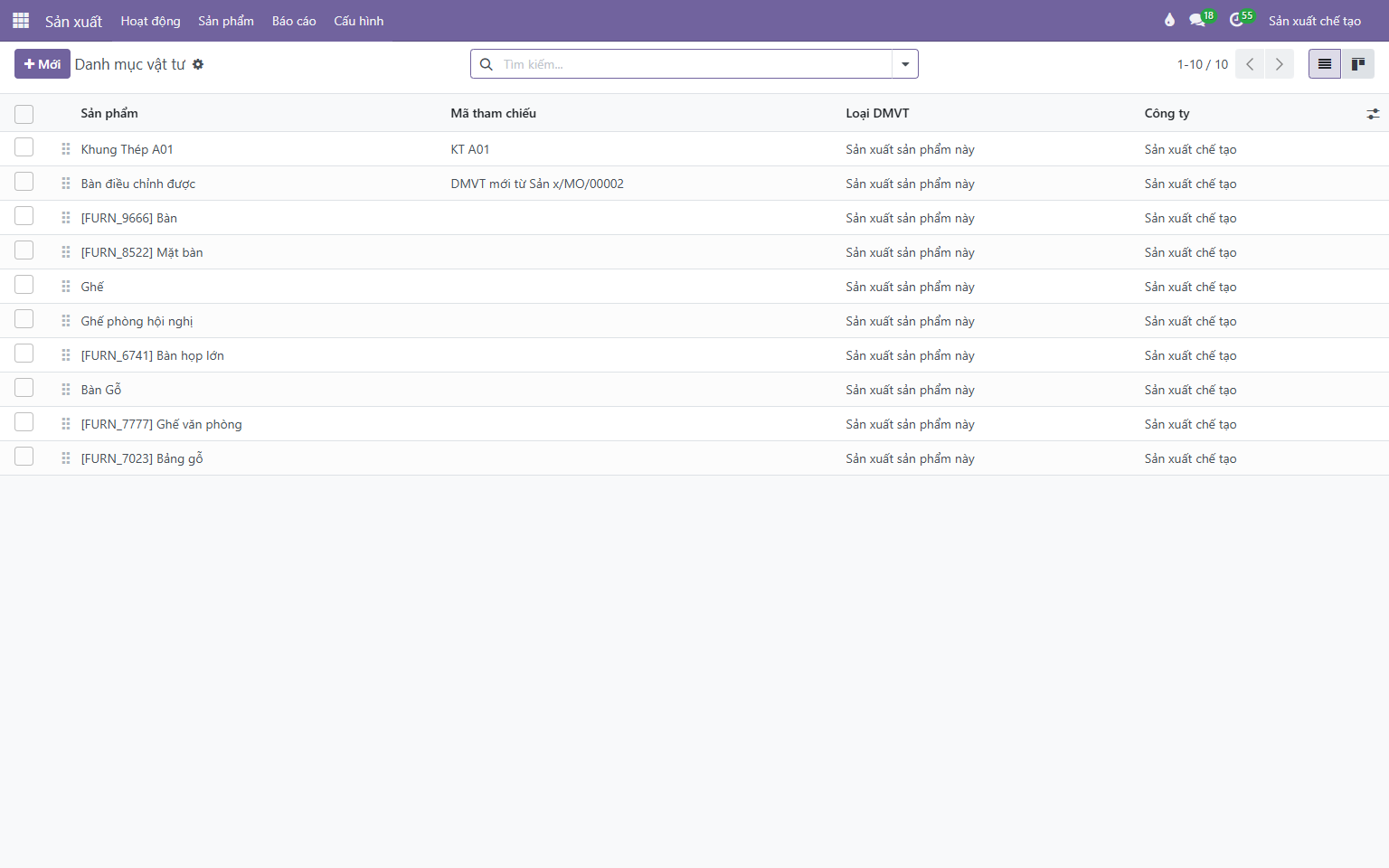Click the Sản xuất app title
Screen dimensions: 1389x868
coord(74,21)
